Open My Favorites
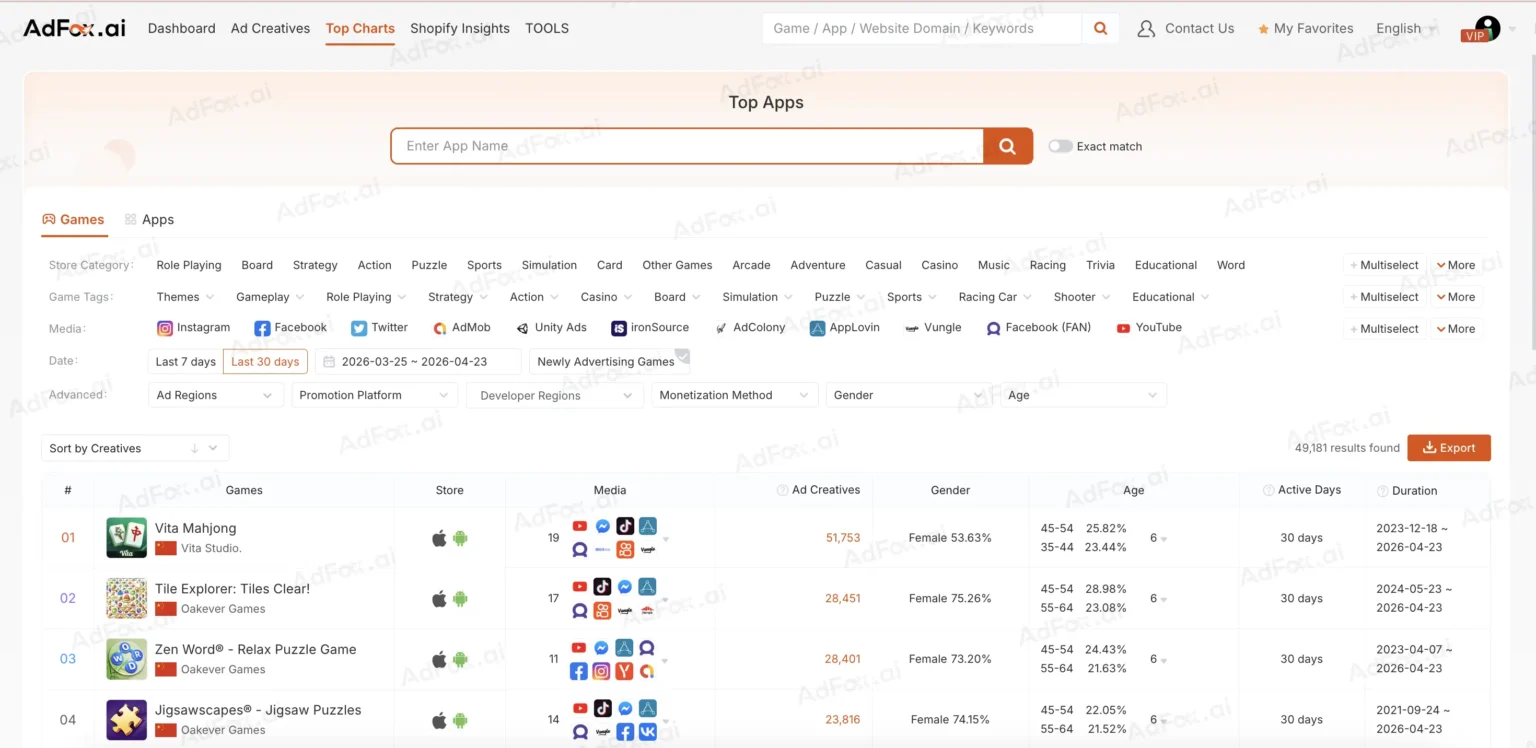The height and width of the screenshot is (748, 1536). pos(1305,28)
